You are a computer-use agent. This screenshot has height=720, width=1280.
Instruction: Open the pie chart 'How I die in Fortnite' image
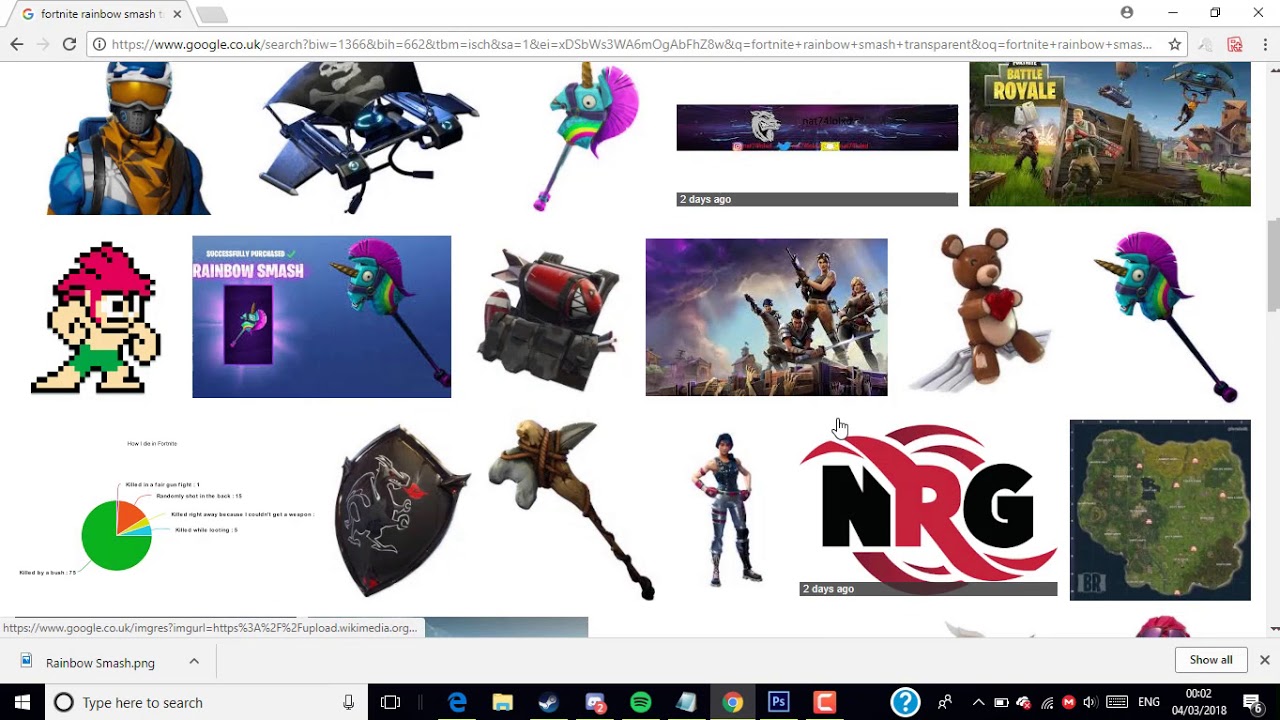pos(166,510)
